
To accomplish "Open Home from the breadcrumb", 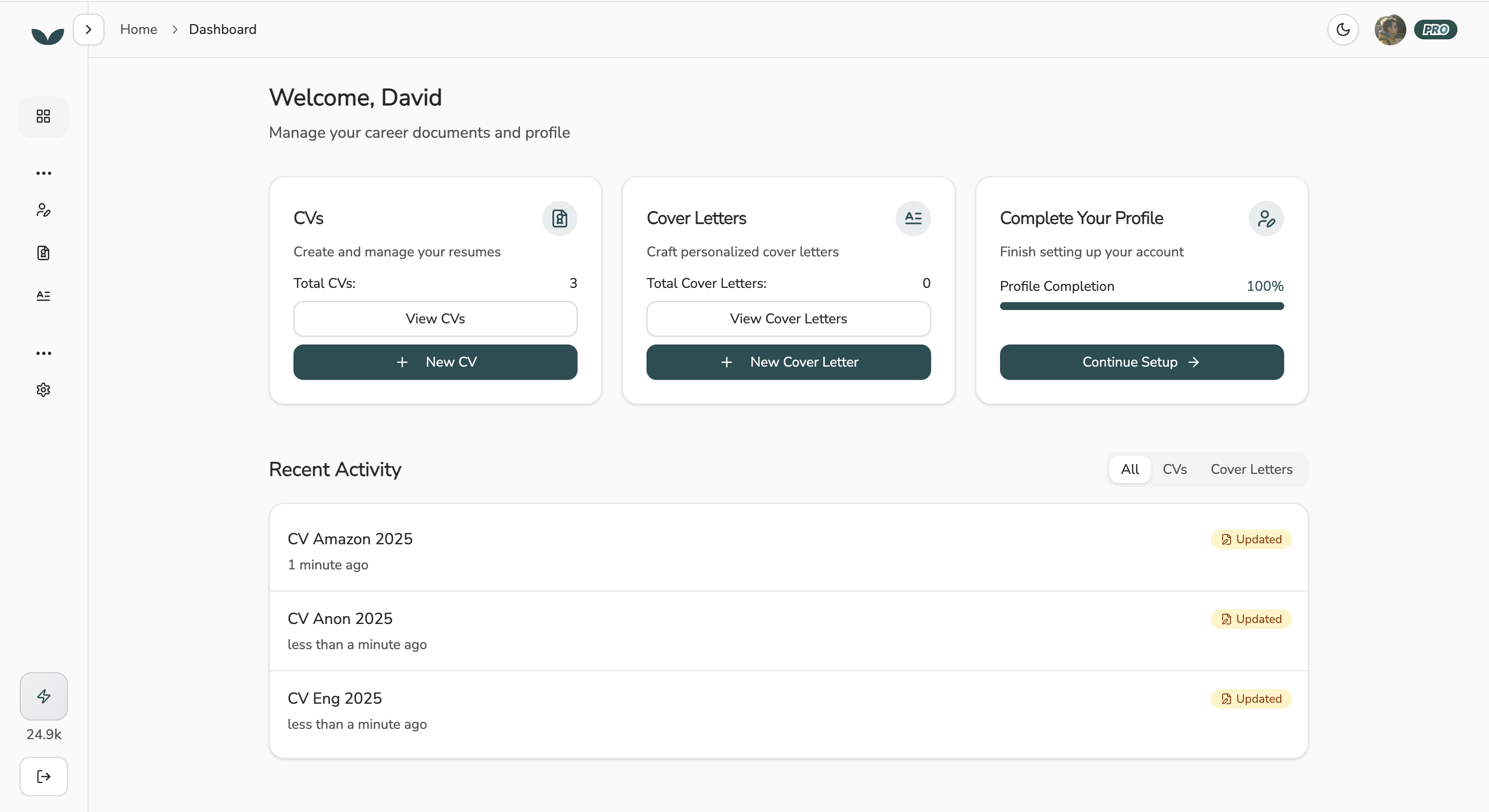I will pyautogui.click(x=139, y=29).
